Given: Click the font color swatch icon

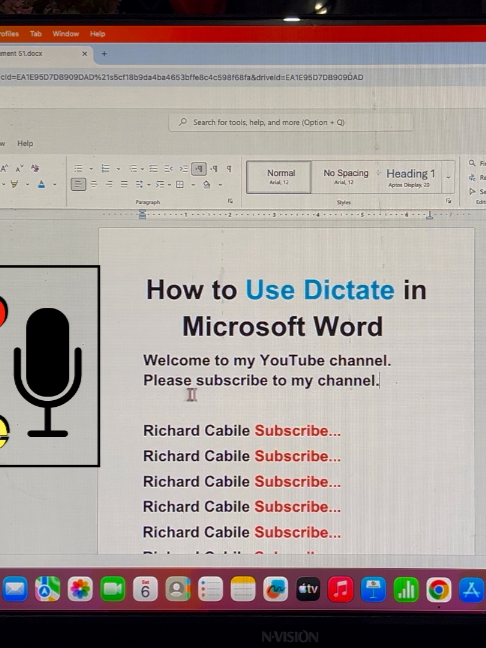Looking at the screenshot, I should pyautogui.click(x=41, y=184).
